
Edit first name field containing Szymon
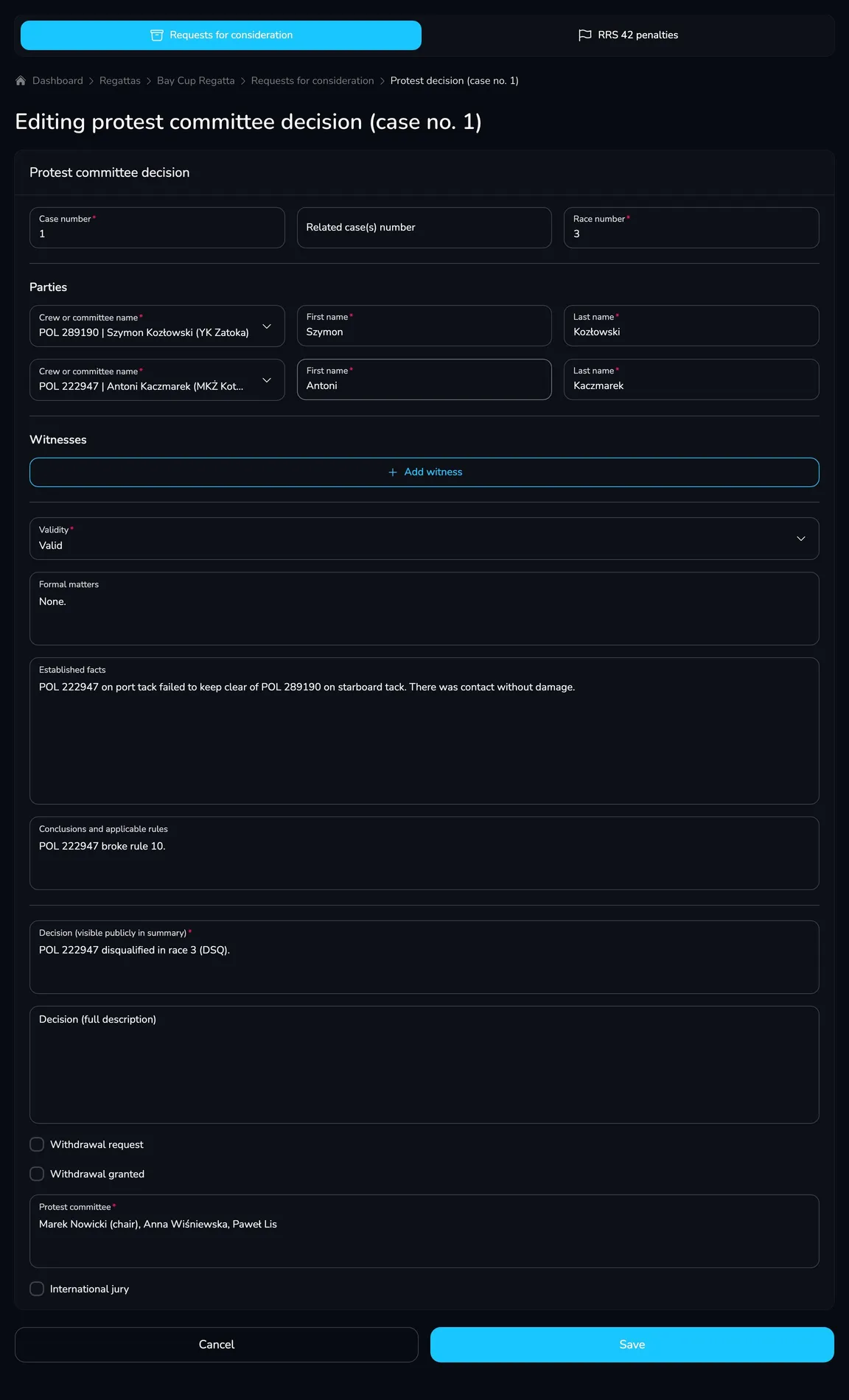(x=424, y=326)
